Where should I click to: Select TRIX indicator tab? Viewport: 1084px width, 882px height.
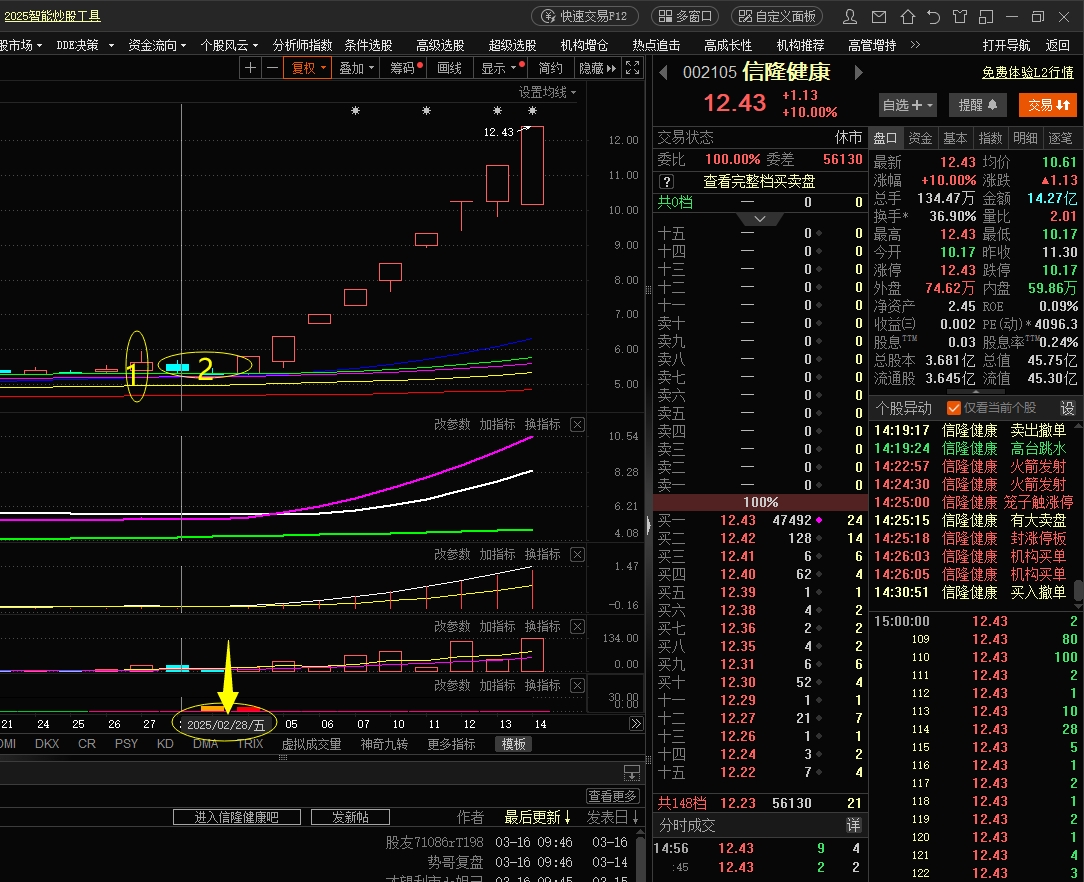[x=250, y=744]
